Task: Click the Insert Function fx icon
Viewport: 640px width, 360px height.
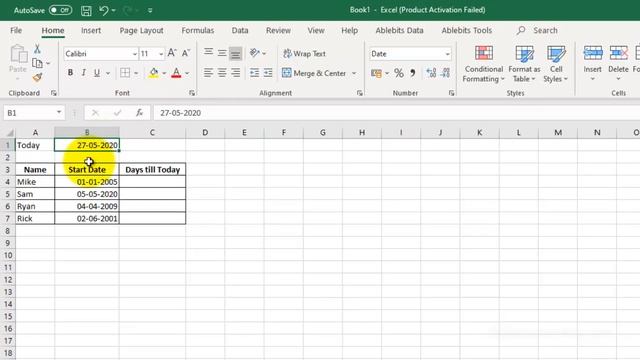Action: pyautogui.click(x=139, y=113)
